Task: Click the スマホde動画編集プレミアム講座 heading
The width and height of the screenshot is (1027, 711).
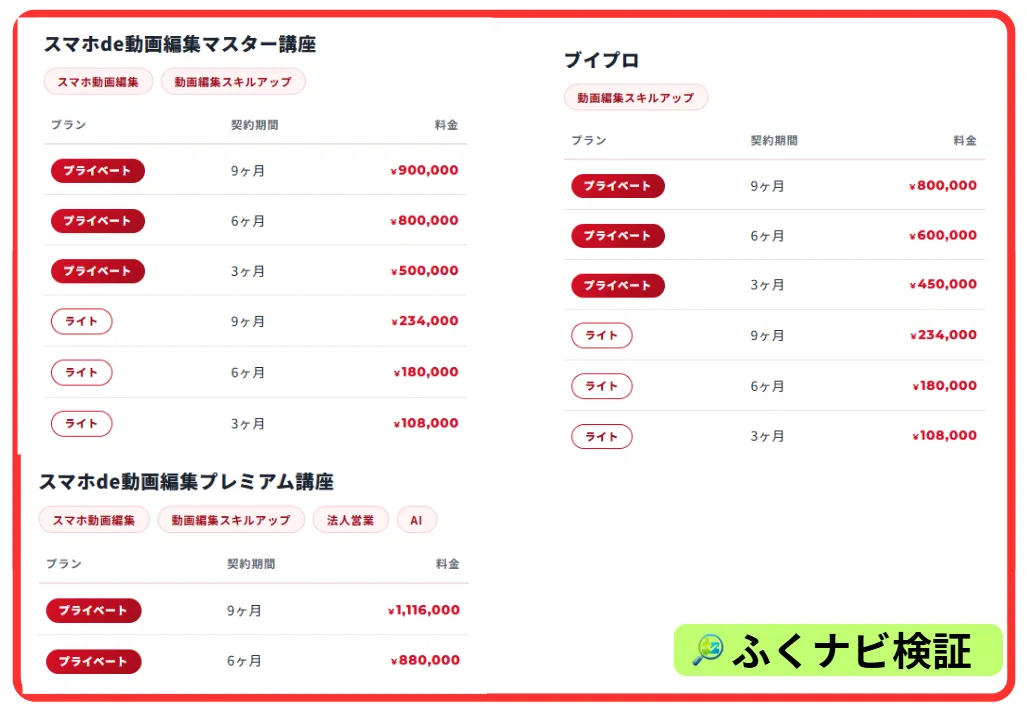Action: pyautogui.click(x=187, y=482)
